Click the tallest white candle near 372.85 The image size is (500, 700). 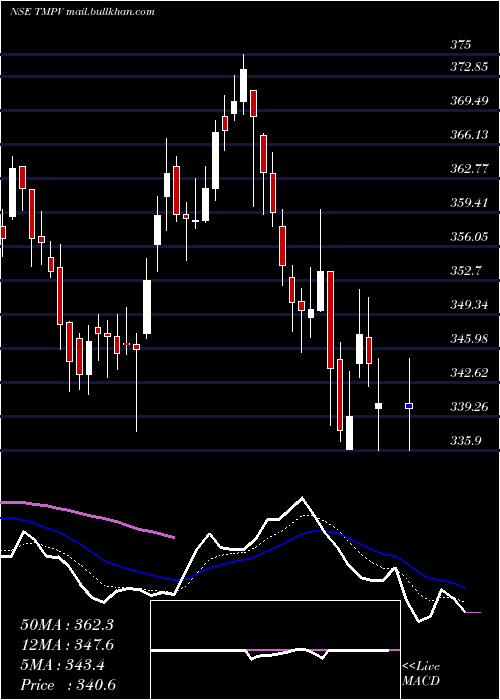(243, 85)
